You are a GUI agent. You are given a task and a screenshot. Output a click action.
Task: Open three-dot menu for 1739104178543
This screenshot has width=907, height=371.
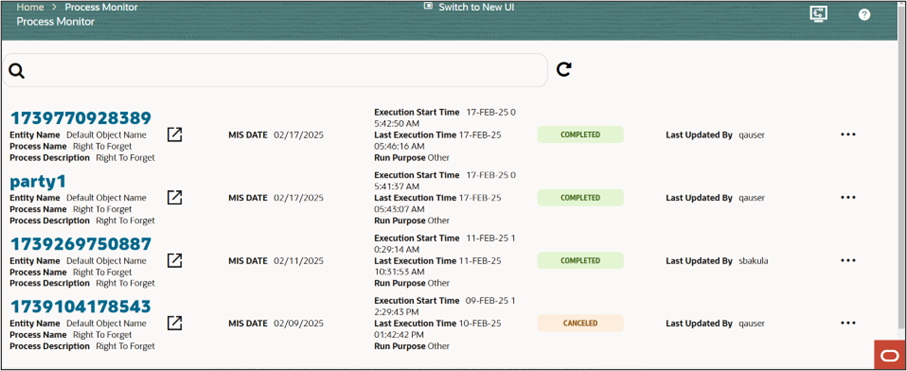pos(848,323)
